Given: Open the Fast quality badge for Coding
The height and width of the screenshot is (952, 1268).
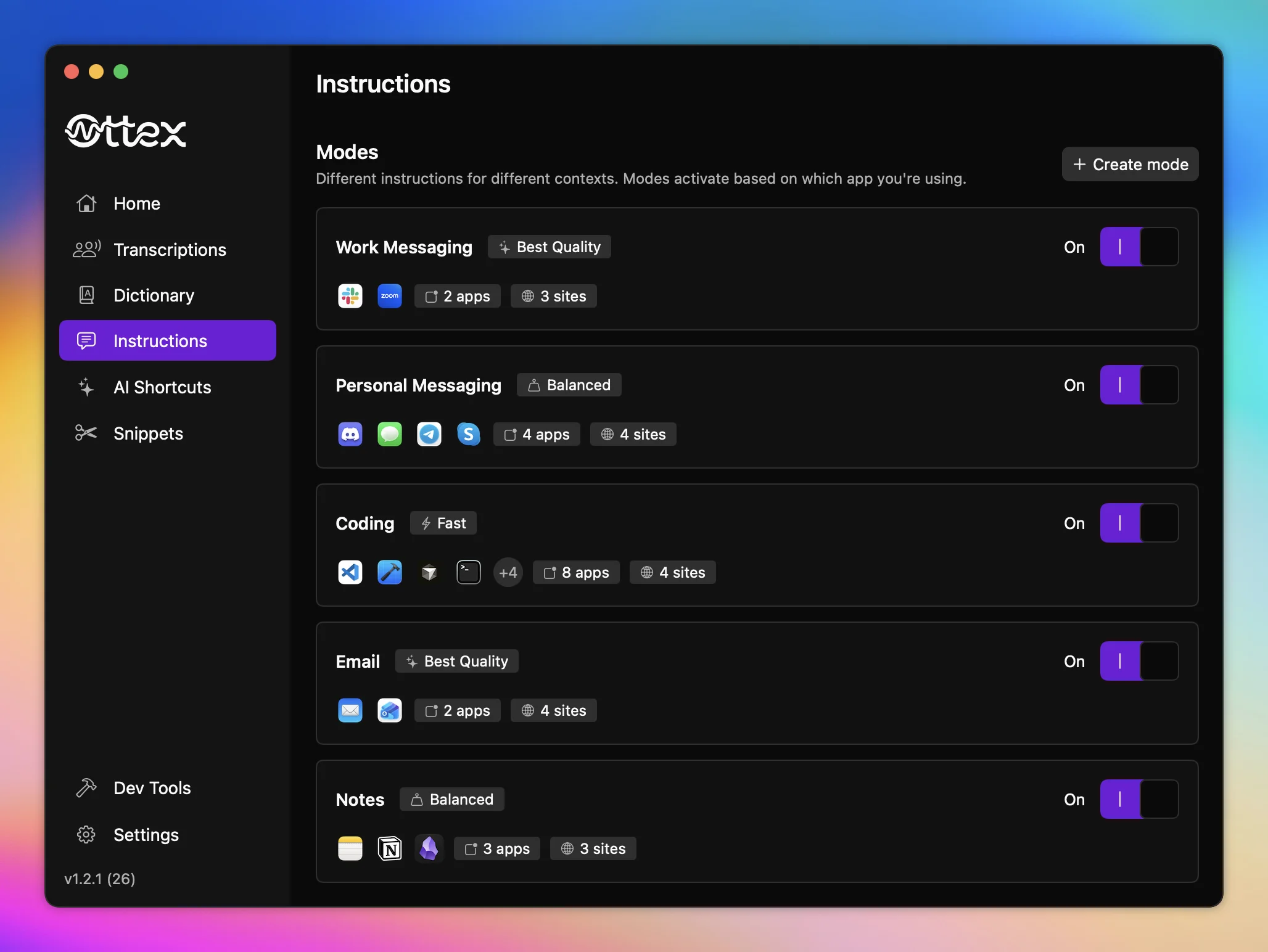Looking at the screenshot, I should pos(443,523).
